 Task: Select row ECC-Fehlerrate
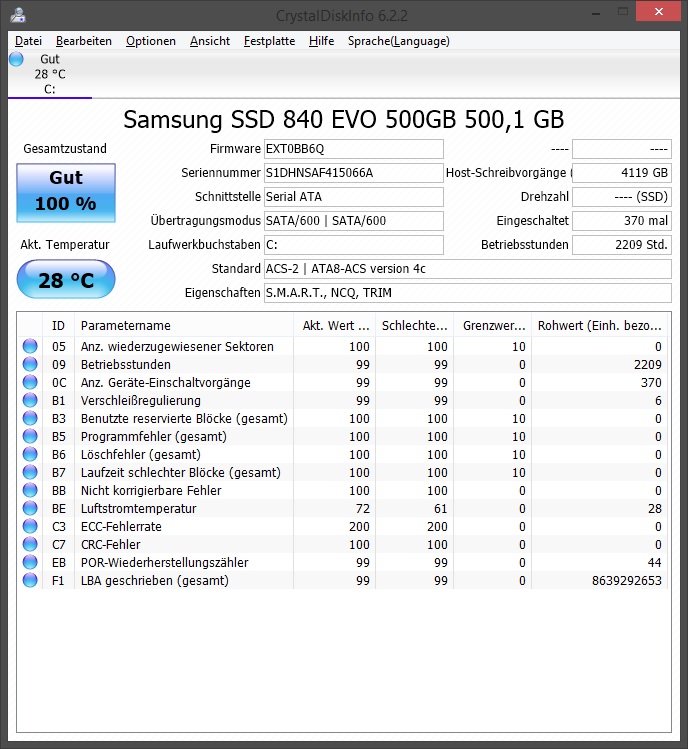pyautogui.click(x=343, y=526)
